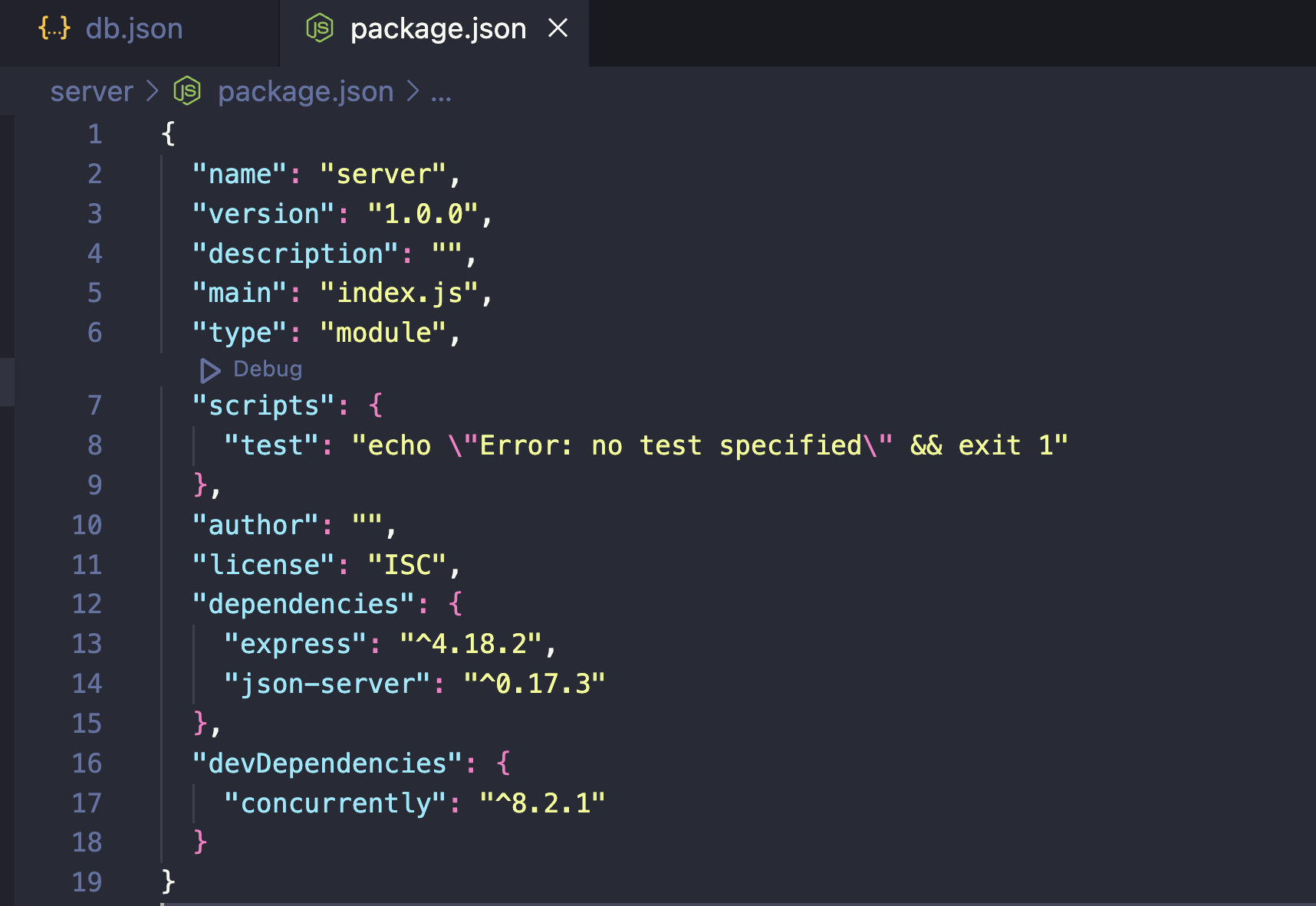The image size is (1316, 906).
Task: Open the package.json breadcrumb dropdown
Action: pyautogui.click(x=305, y=91)
